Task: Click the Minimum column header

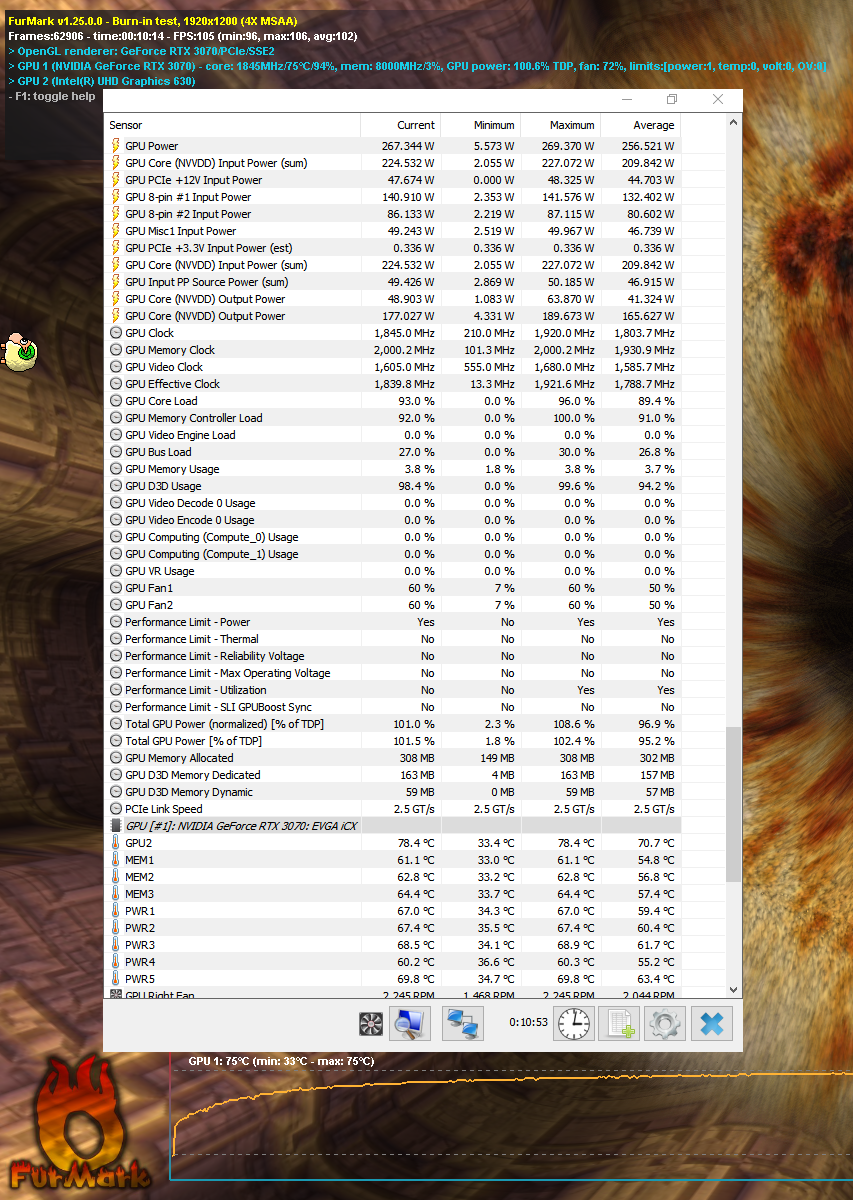Action: (480, 125)
